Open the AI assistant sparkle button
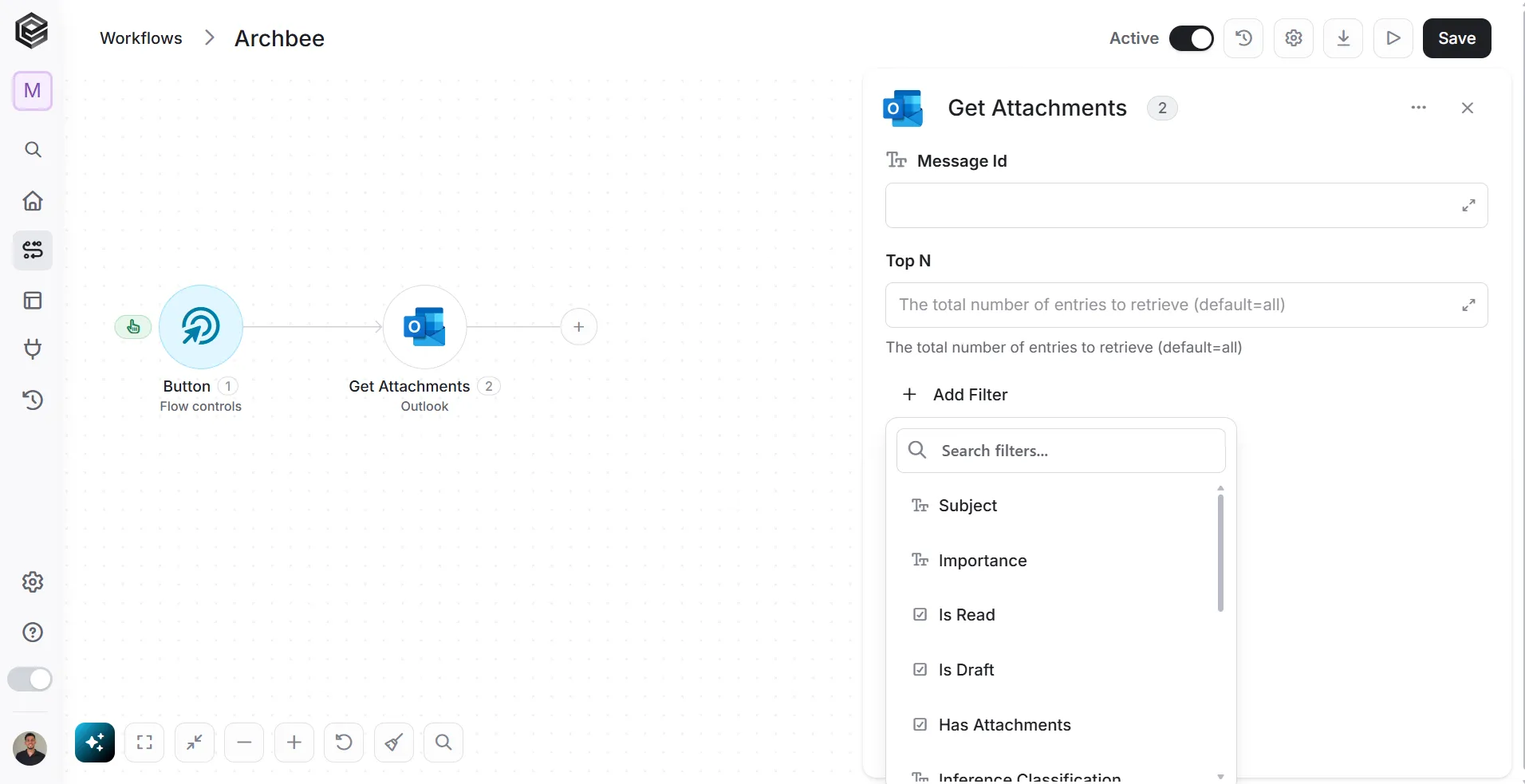The height and width of the screenshot is (784, 1525). (95, 743)
